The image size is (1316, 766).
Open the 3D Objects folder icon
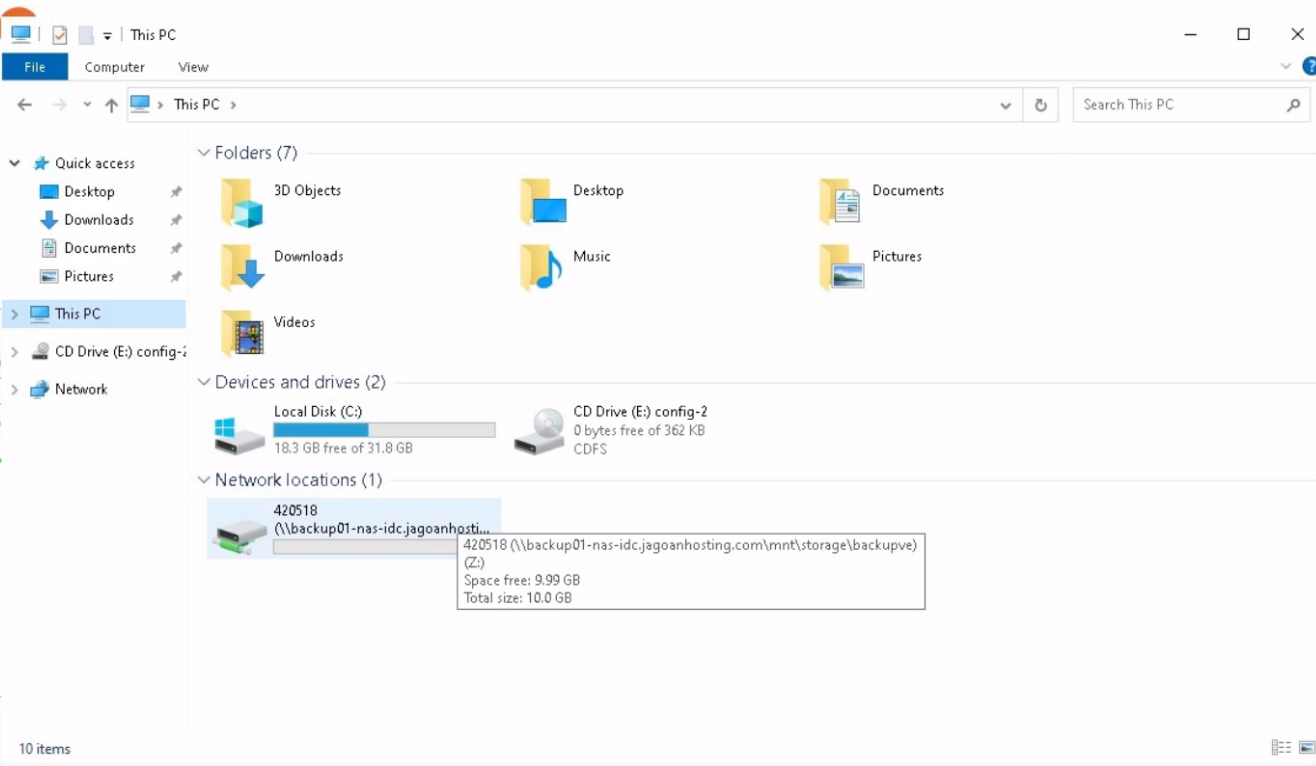tap(242, 203)
